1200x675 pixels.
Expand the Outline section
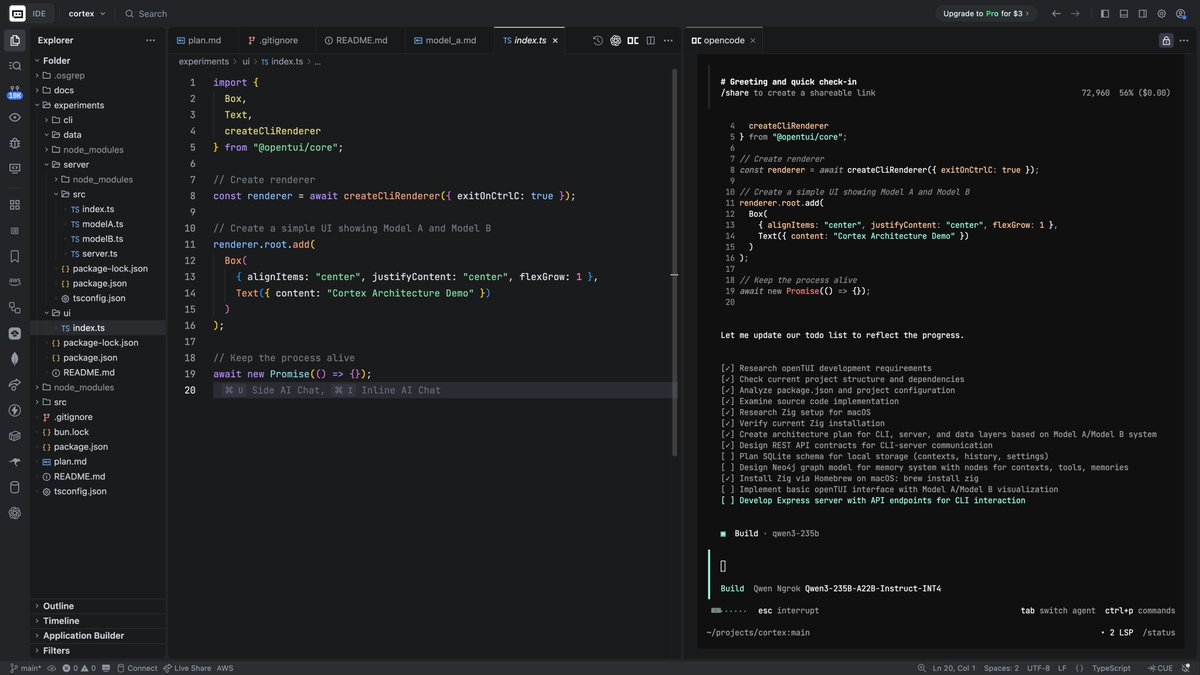[98, 606]
